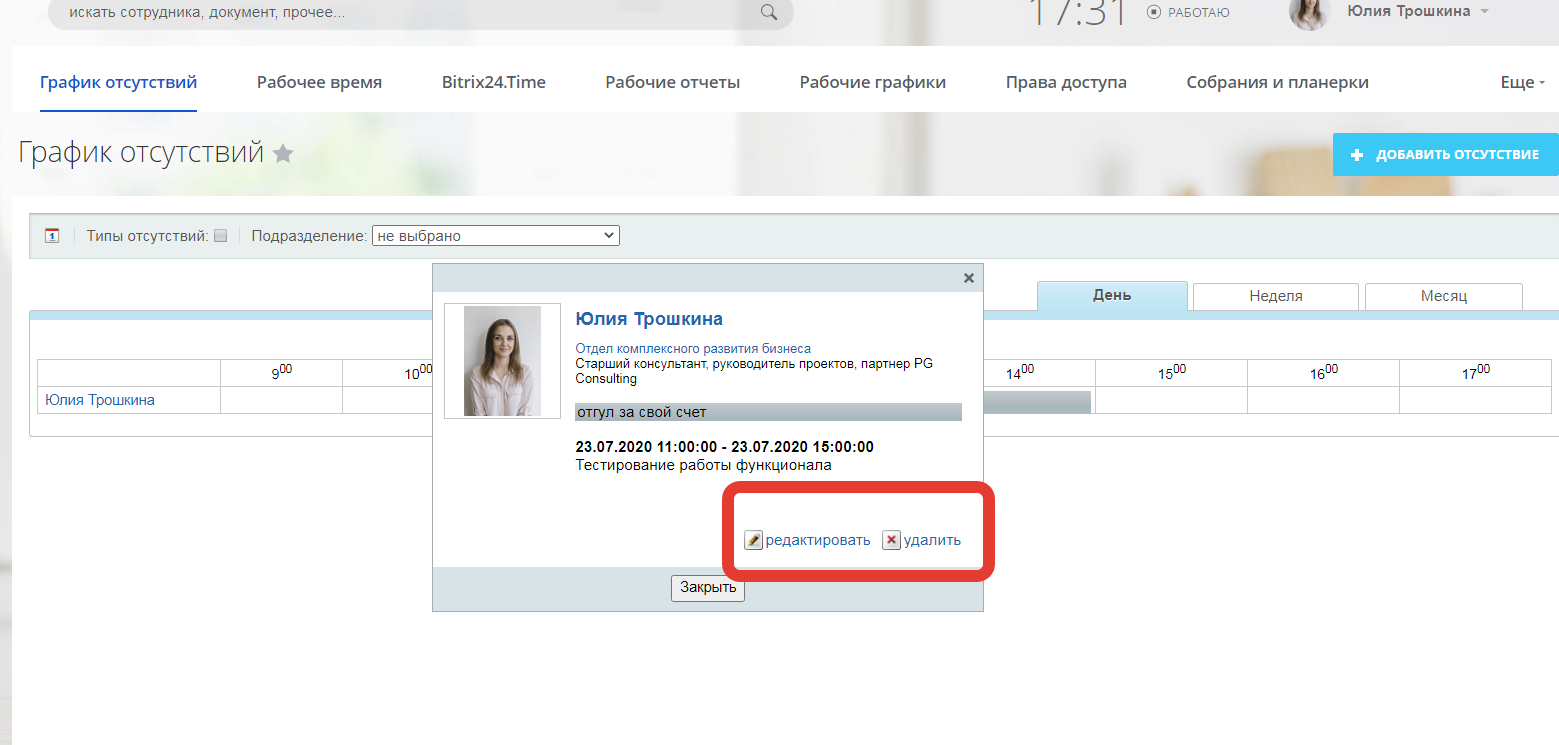Click the user avatar in header

[x=1308, y=12]
